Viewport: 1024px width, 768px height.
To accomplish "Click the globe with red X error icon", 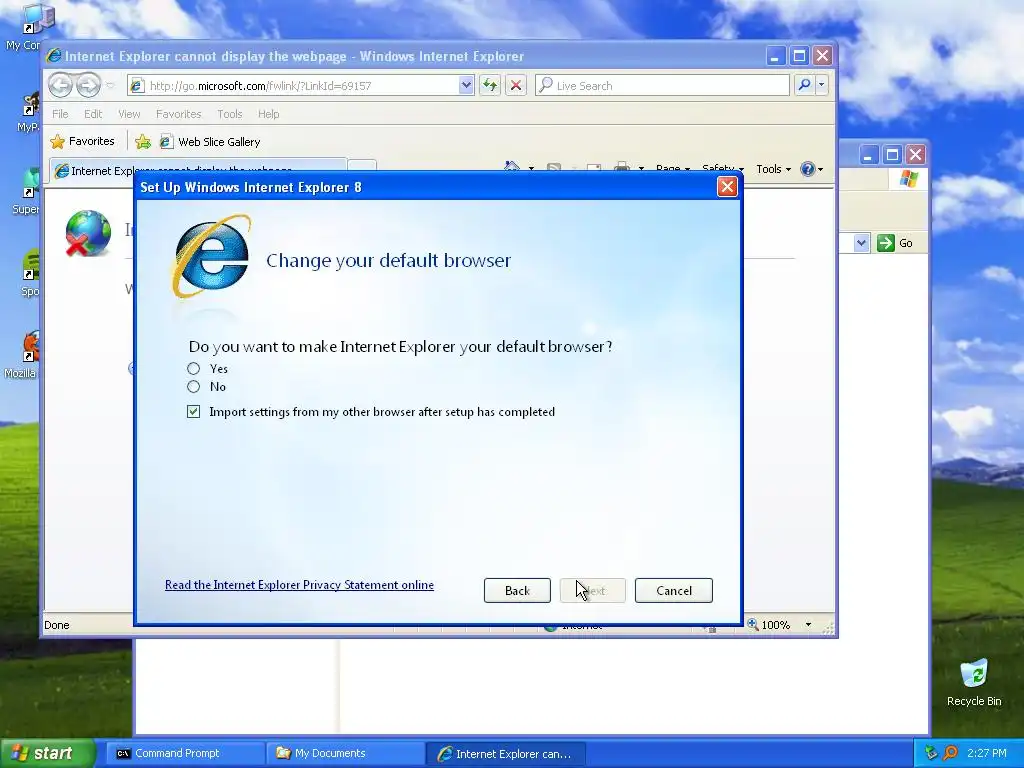I will pos(88,233).
